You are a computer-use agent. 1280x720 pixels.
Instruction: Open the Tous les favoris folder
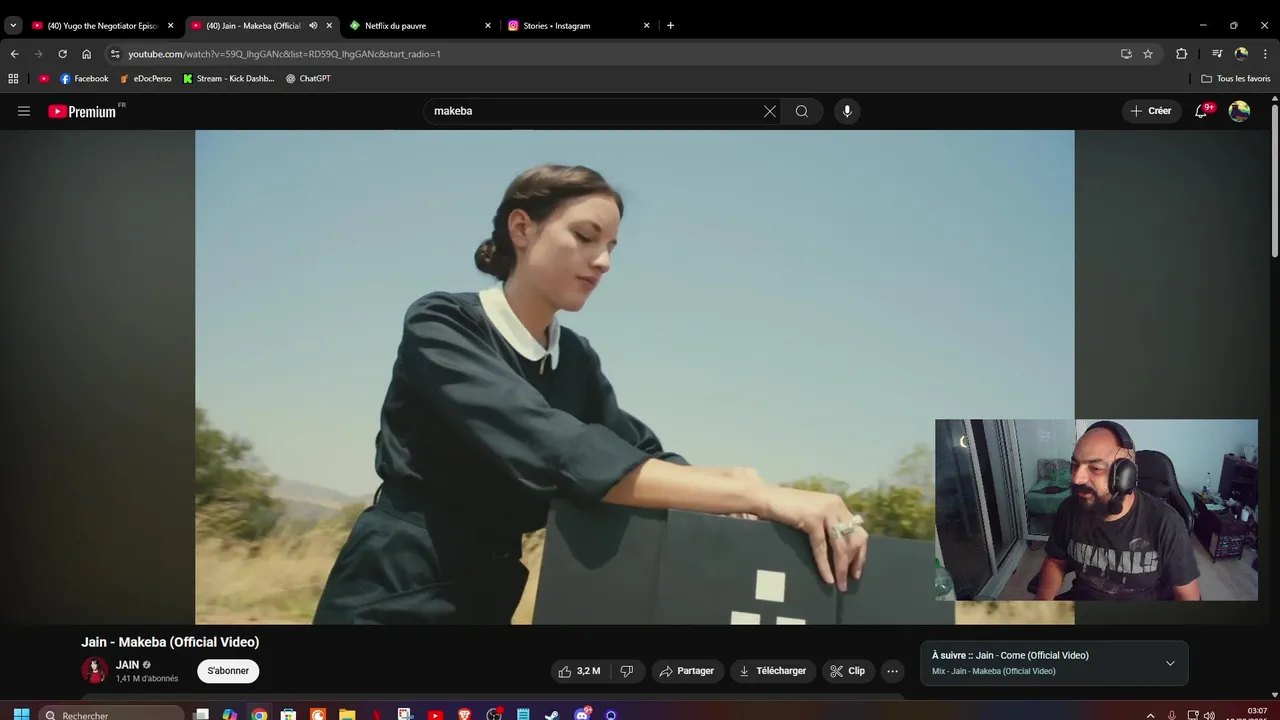[x=1236, y=78]
